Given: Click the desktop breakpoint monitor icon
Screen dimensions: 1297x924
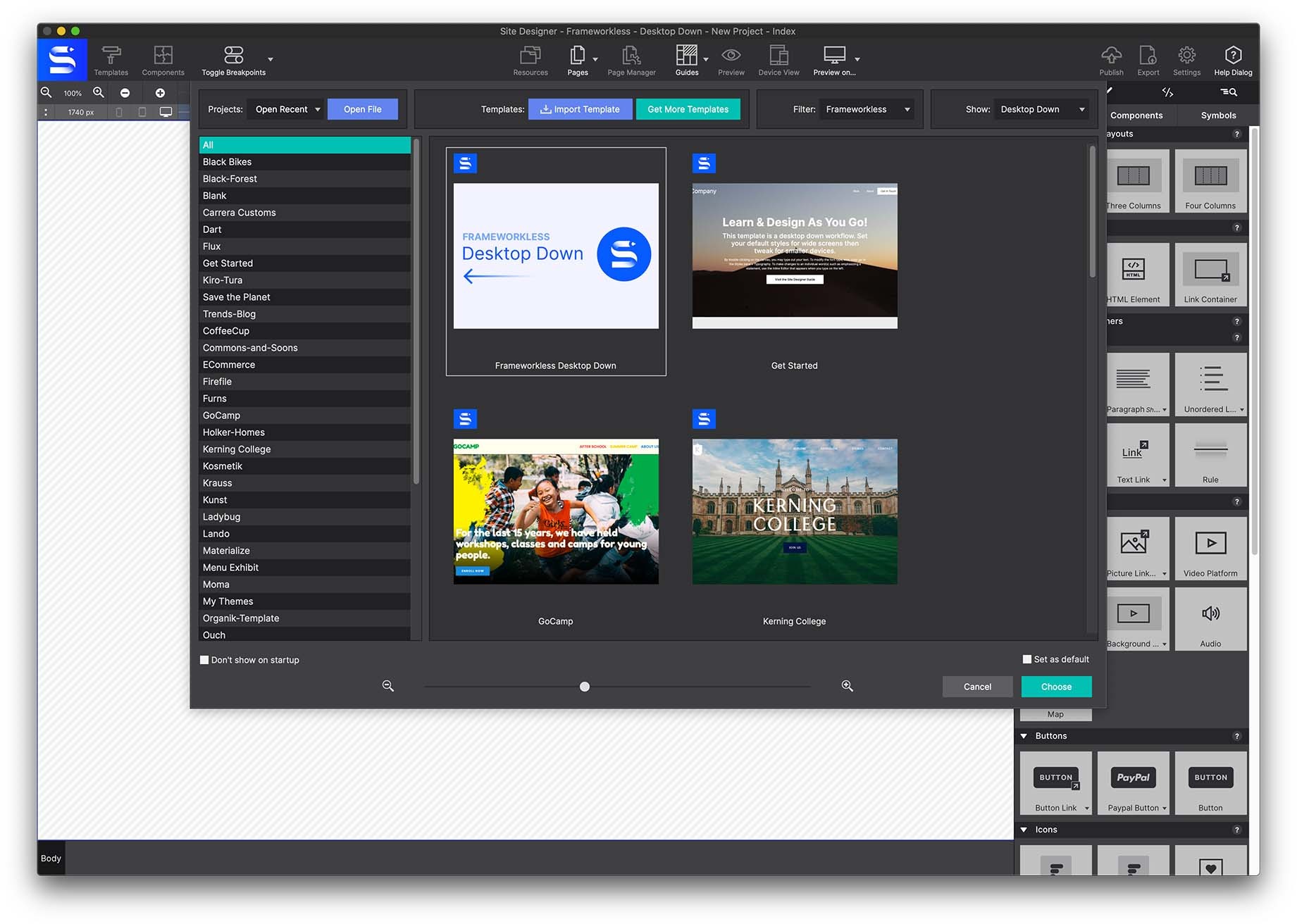Looking at the screenshot, I should (166, 112).
